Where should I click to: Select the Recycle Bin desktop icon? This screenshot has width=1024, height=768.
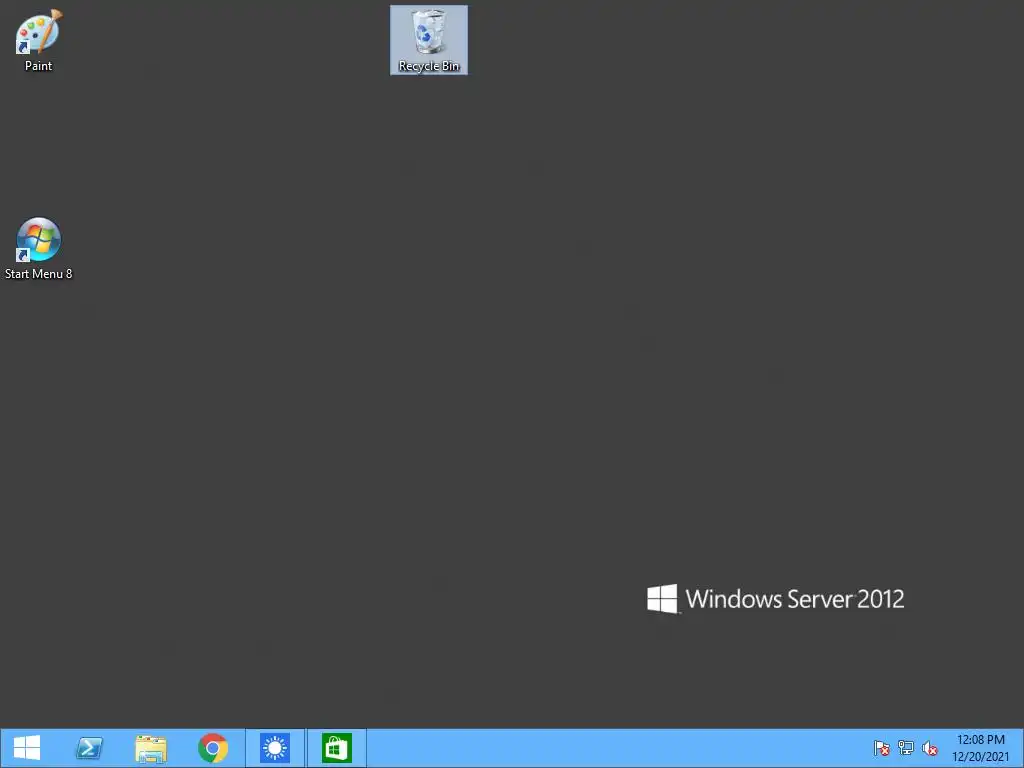[x=428, y=40]
